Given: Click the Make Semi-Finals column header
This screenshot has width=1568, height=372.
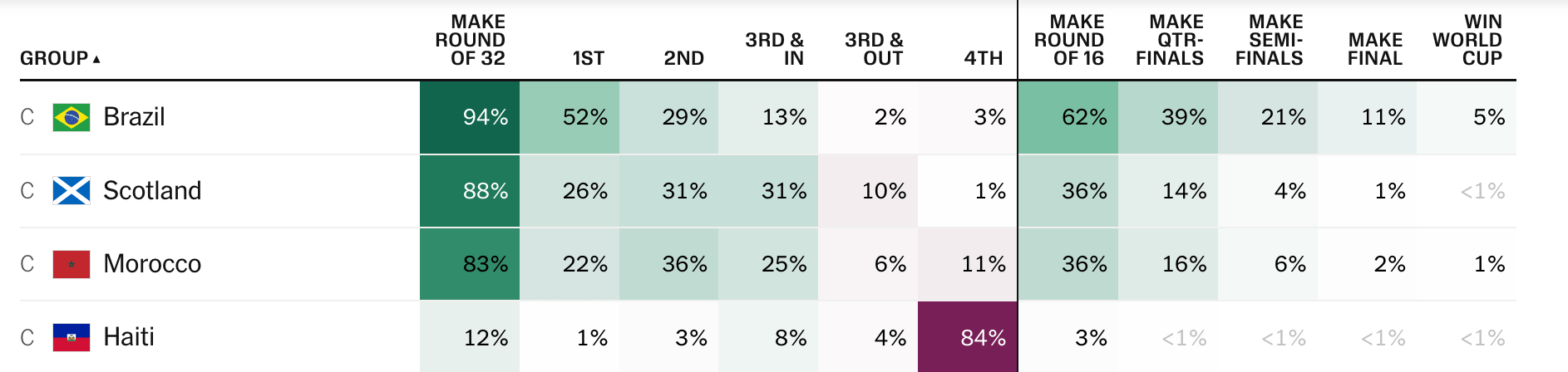Looking at the screenshot, I should click(x=1270, y=40).
